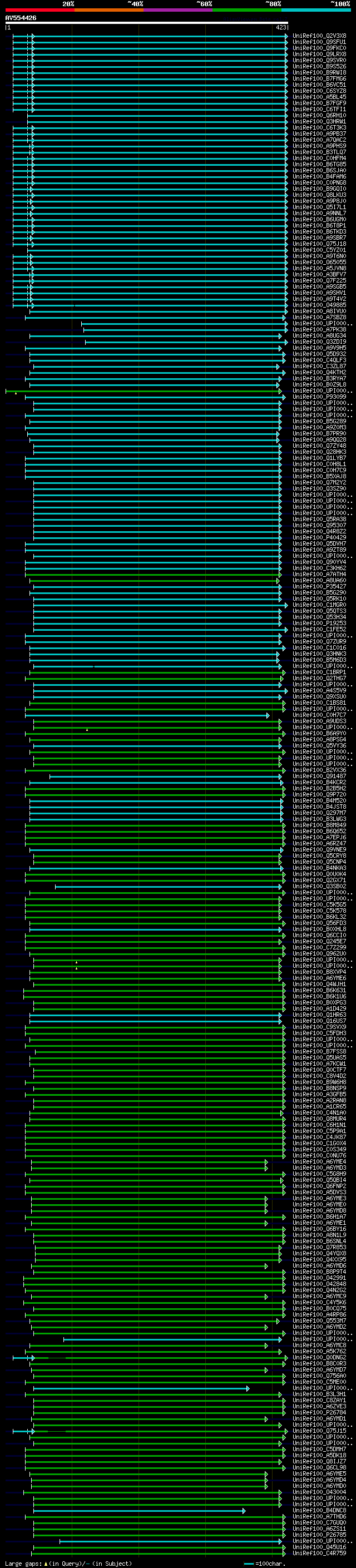The image size is (356, 1568).
Task: Open hit UniRef100_A7ATH4
Action: click(x=319, y=575)
